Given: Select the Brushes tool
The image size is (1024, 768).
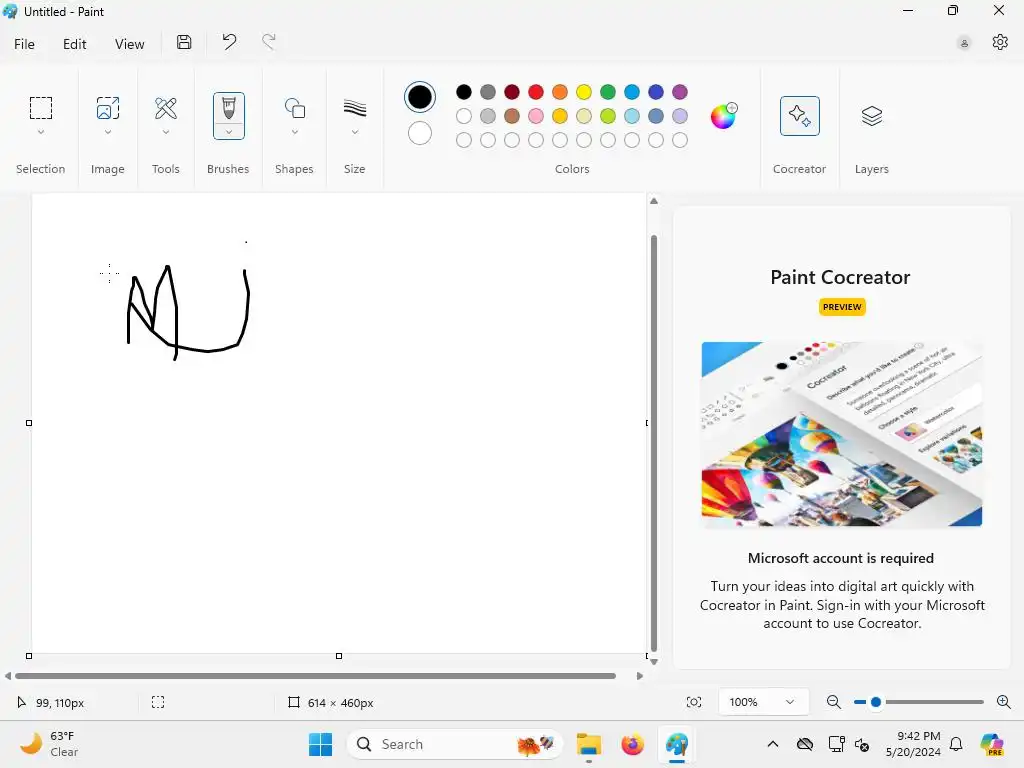Looking at the screenshot, I should pyautogui.click(x=229, y=108).
